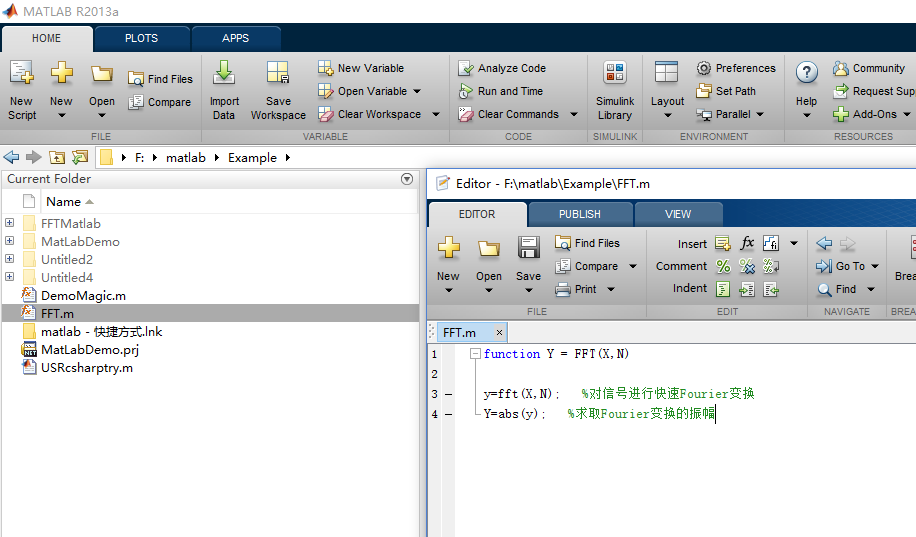Switch to the APPS tab
Screen dimensions: 916x537
coord(235,39)
